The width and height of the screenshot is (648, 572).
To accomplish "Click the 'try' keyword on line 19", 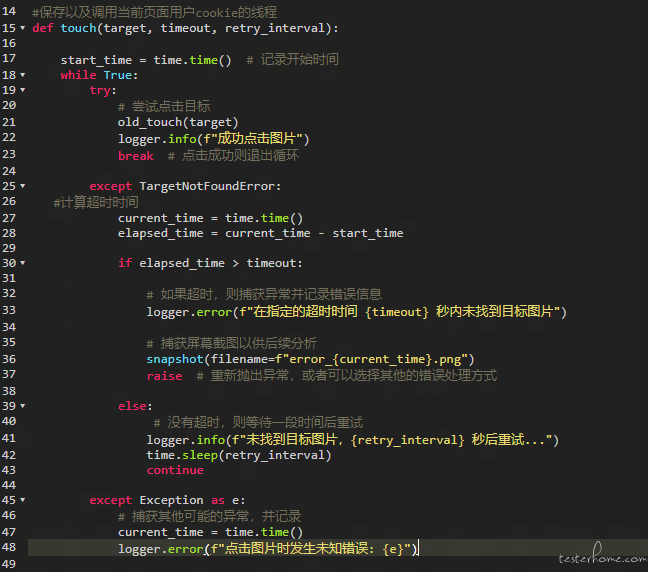I will [x=100, y=90].
